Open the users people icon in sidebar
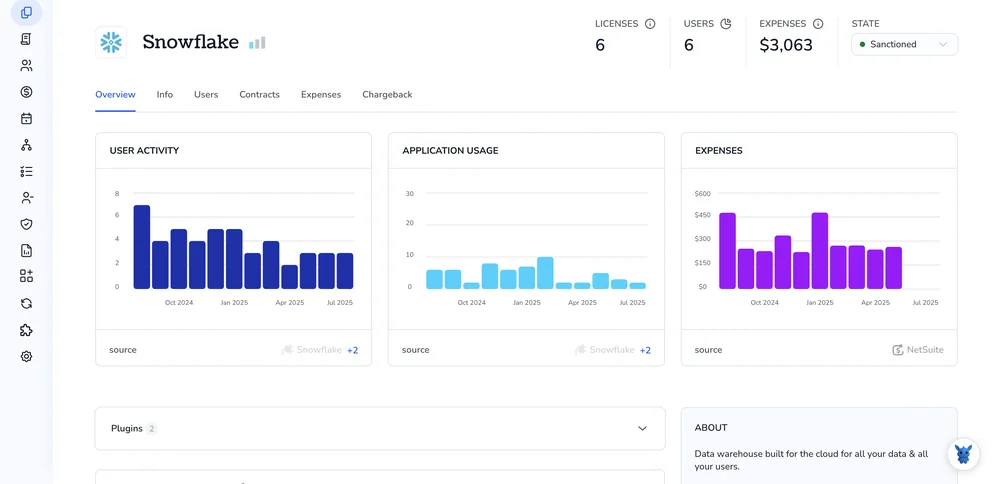The width and height of the screenshot is (1000, 484). [26, 66]
